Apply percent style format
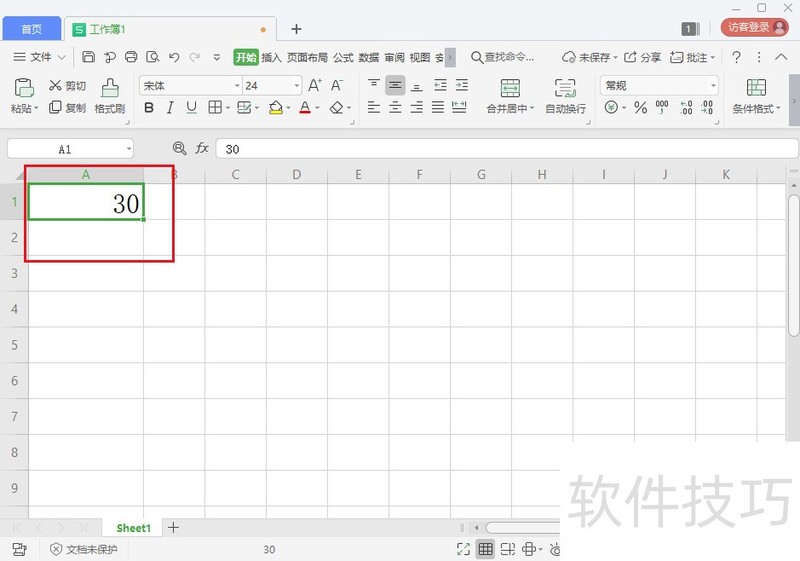The image size is (800, 561). 640,108
